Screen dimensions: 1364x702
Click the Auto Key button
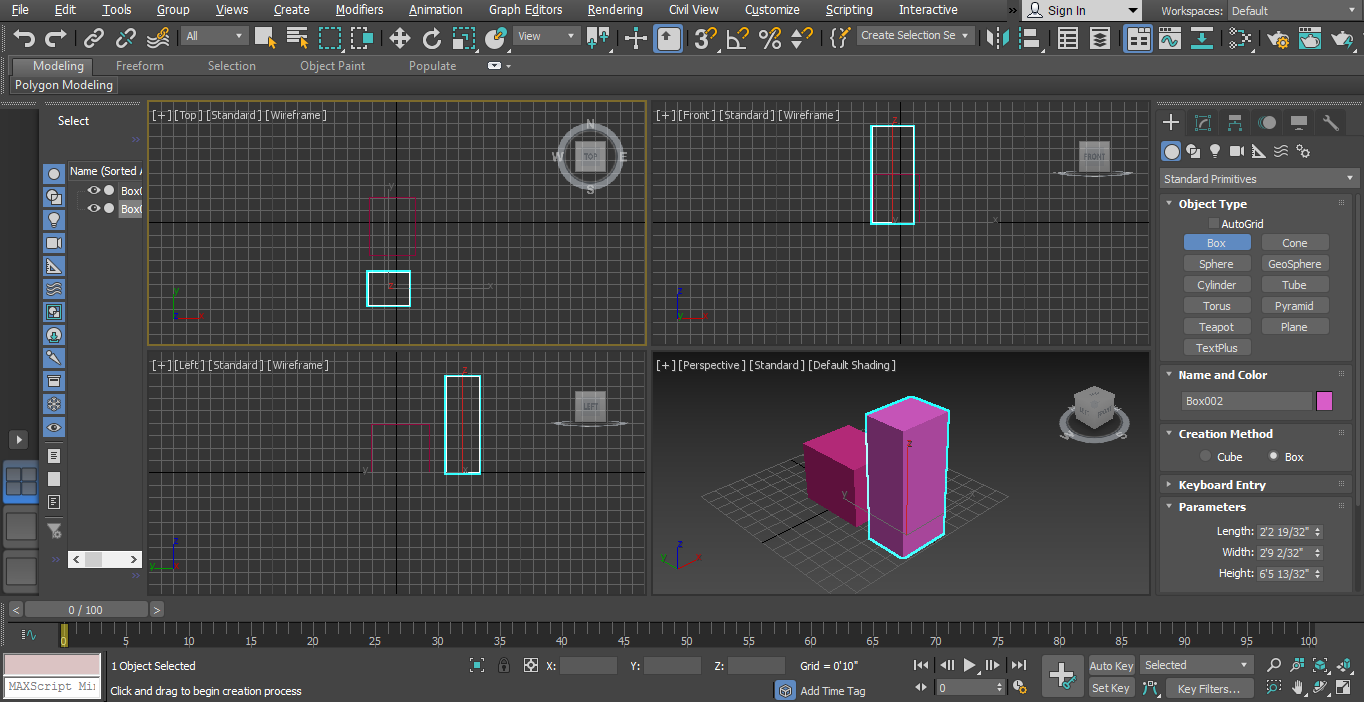tap(1111, 666)
